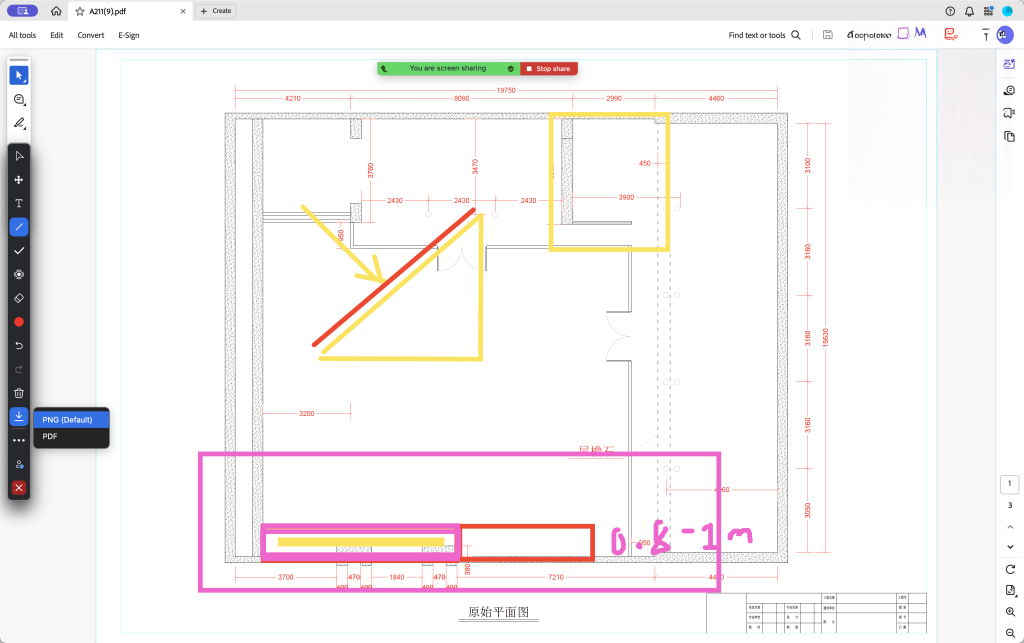Choose PNG (Default) save option
This screenshot has height=643, width=1024.
[x=67, y=419]
